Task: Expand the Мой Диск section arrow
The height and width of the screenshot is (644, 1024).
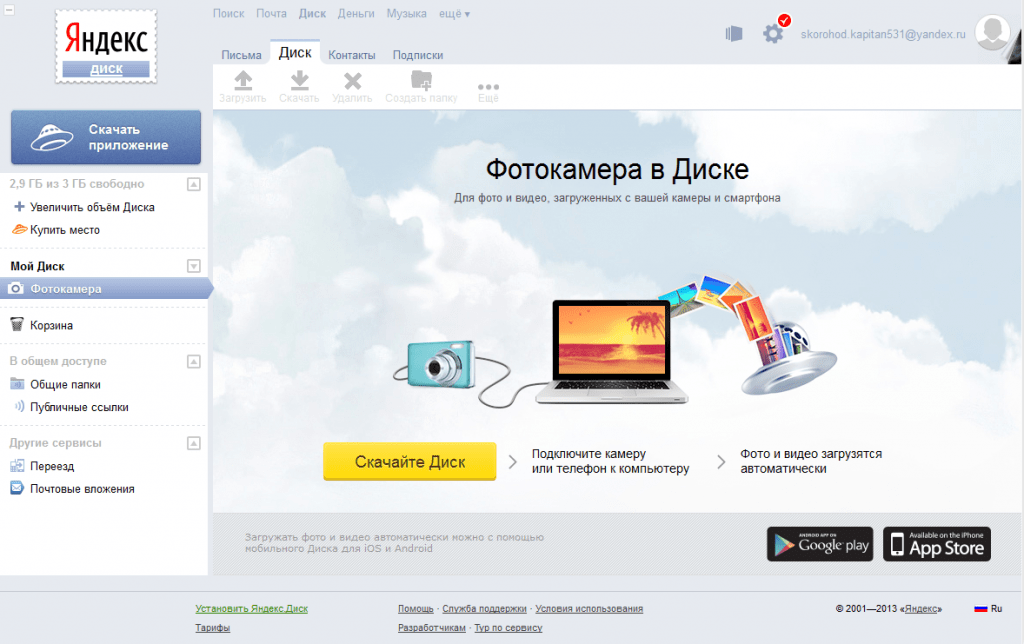Action: pyautogui.click(x=194, y=266)
